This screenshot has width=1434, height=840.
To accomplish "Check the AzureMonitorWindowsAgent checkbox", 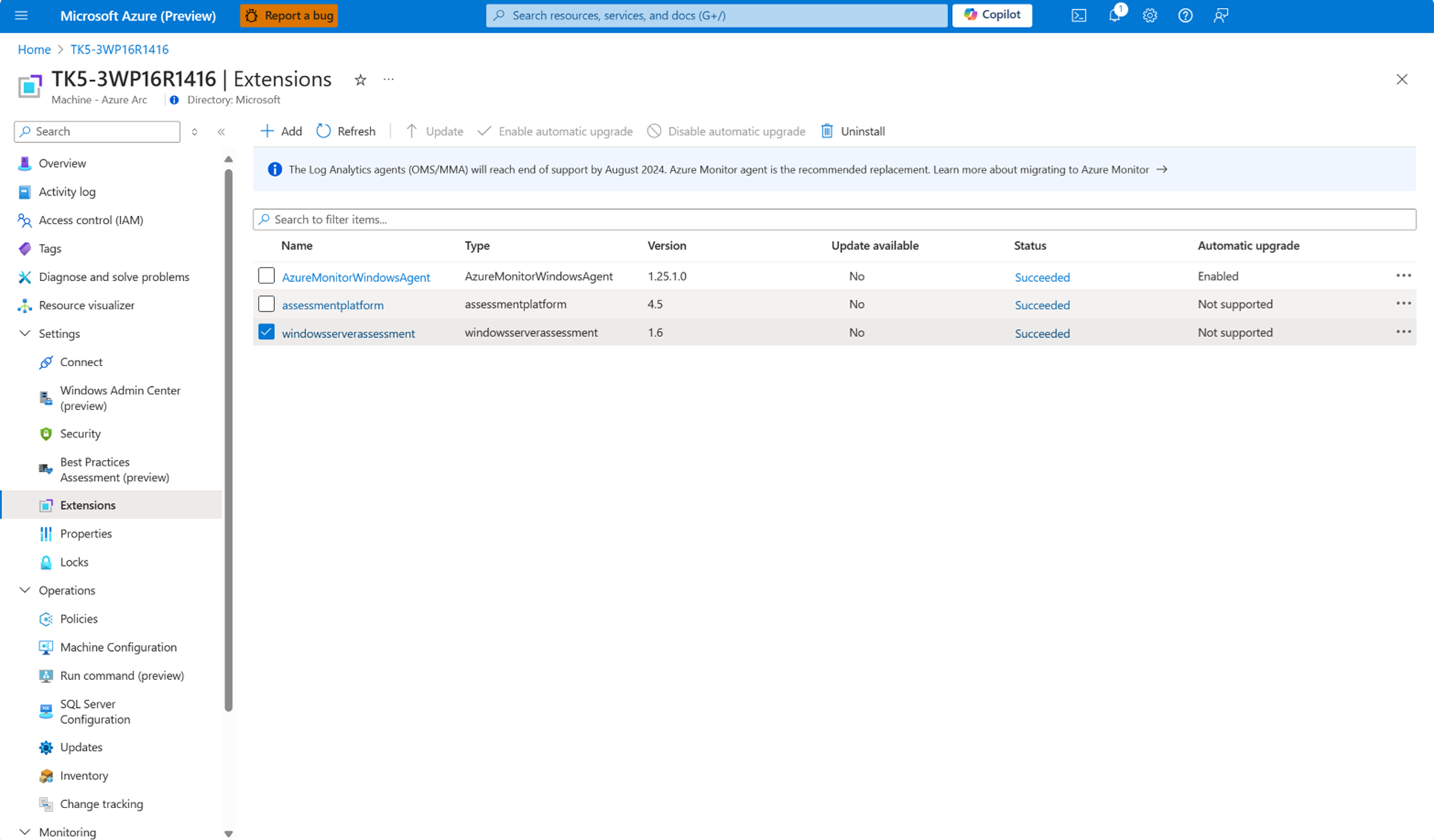I will click(x=266, y=275).
